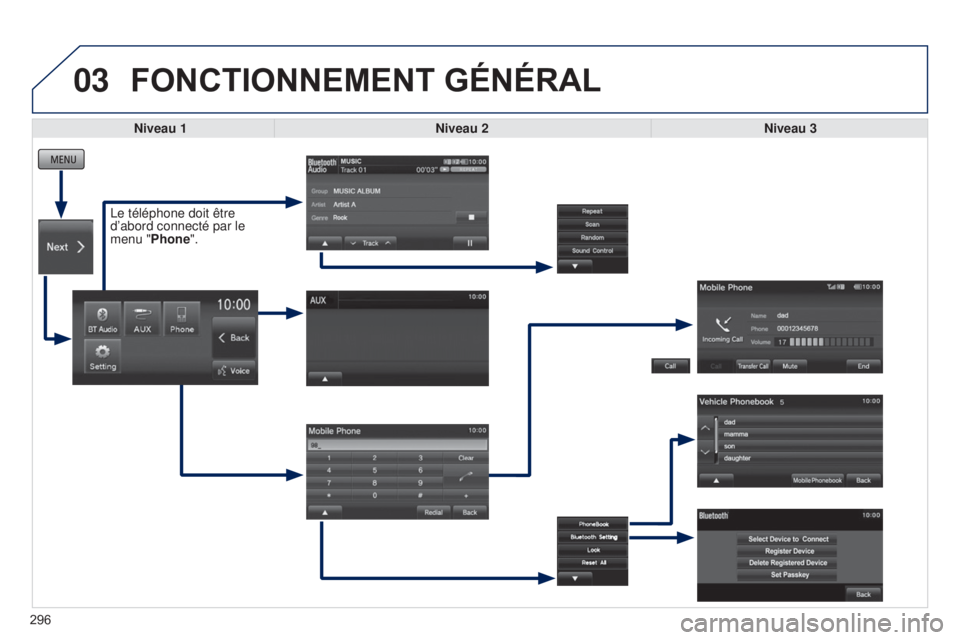Viewport: 960px width, 640px height.
Task: Open the Phone icon in menu
Action: click(181, 319)
